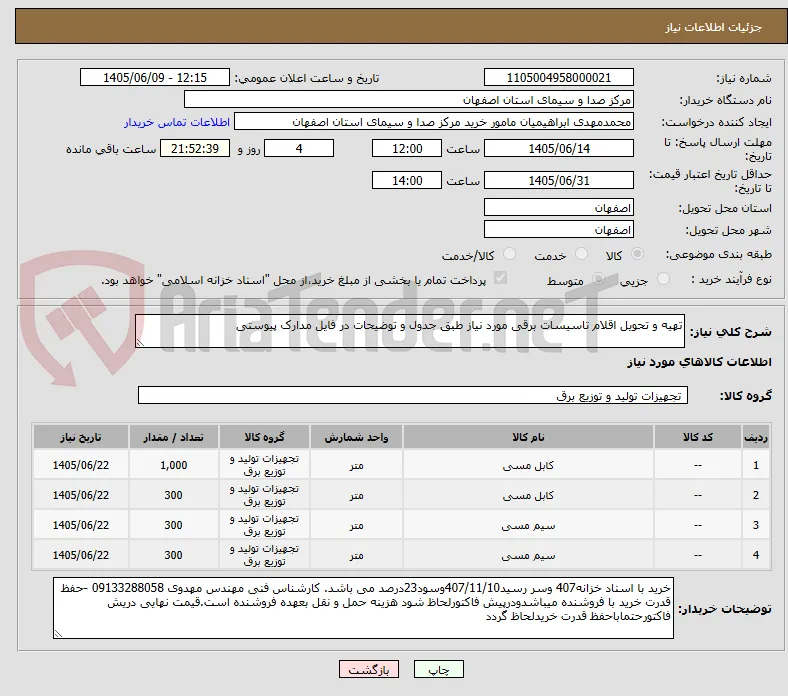Toggle the Islamic treasury payment checkbox
This screenshot has width=788, height=696.
click(x=500, y=278)
